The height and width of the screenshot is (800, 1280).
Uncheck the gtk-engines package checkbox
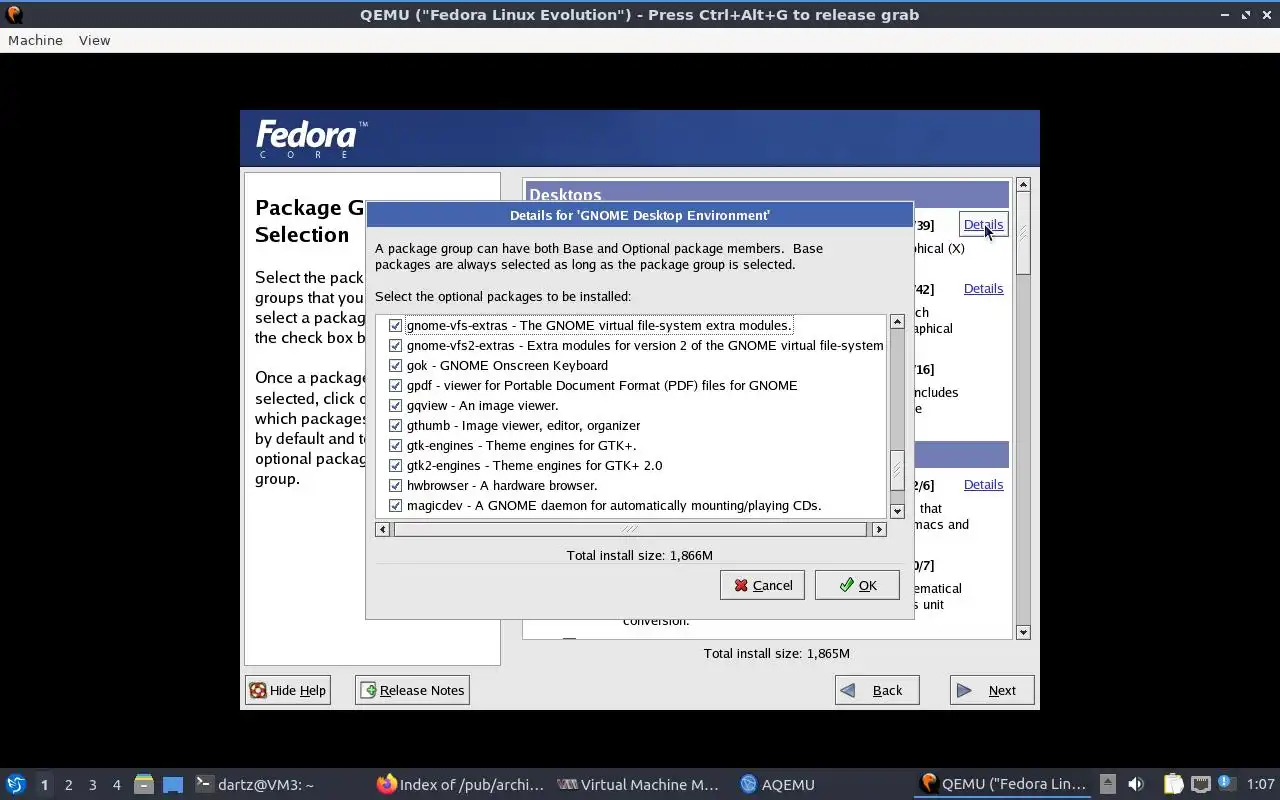click(395, 446)
